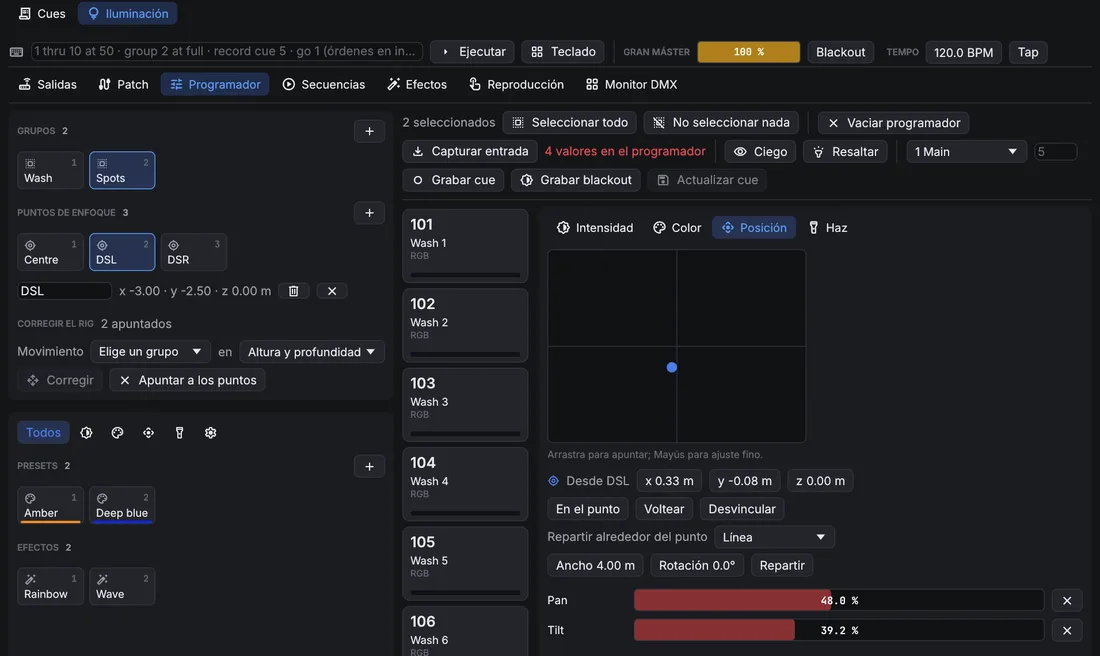Click the Apuntar a los puntos button

[187, 380]
